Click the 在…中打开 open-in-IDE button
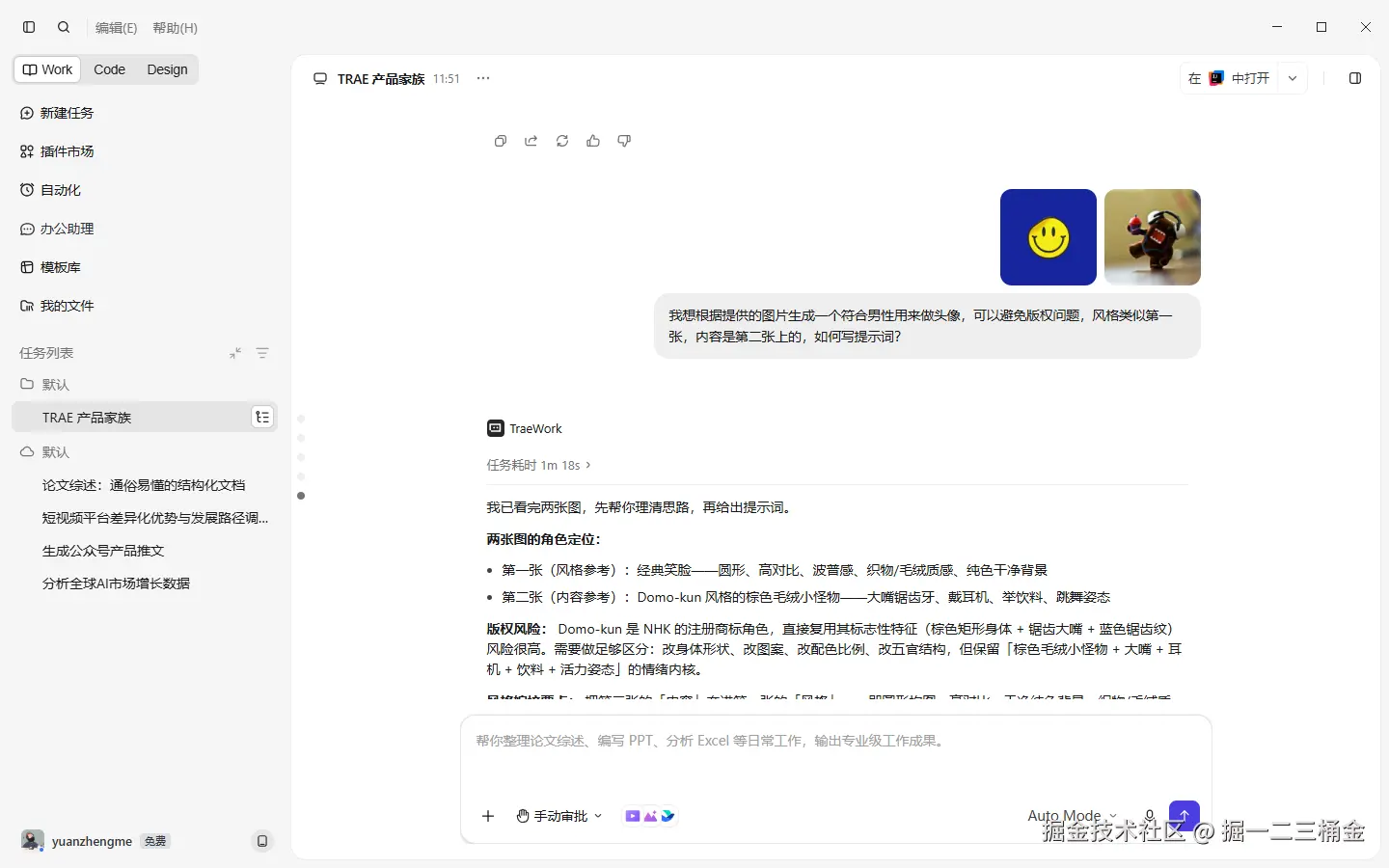The width and height of the screenshot is (1389, 868). click(1229, 78)
